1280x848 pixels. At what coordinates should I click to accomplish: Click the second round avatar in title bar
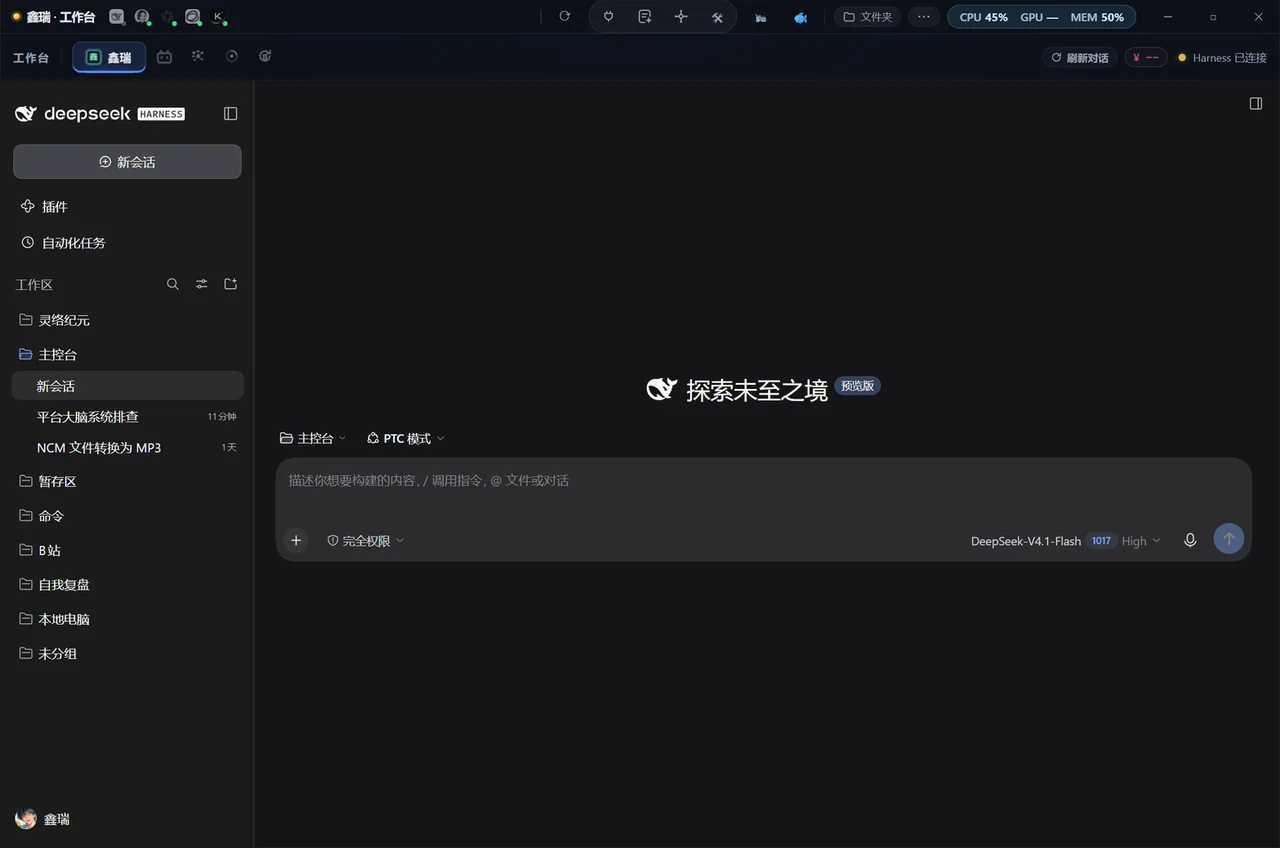142,17
